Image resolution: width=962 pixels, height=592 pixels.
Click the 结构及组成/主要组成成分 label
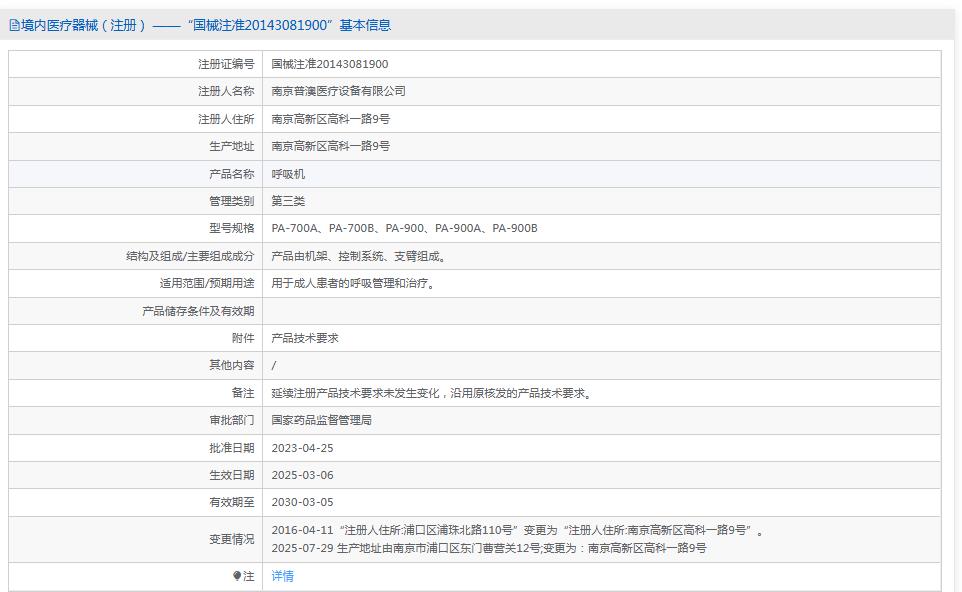point(190,256)
